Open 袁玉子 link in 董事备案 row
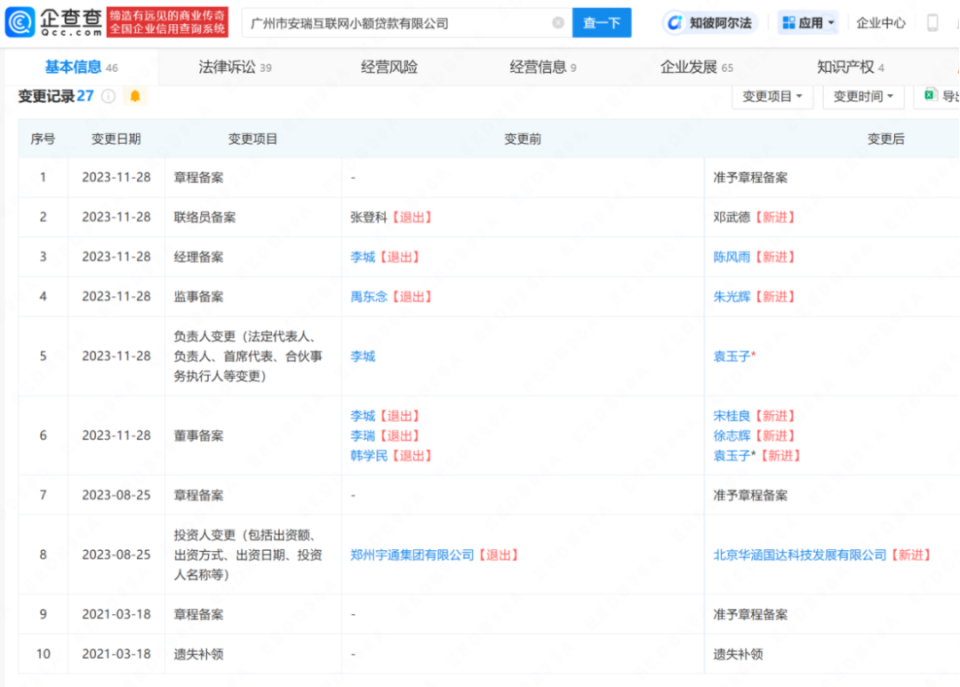Screen dimensions: 960x687 coord(732,455)
